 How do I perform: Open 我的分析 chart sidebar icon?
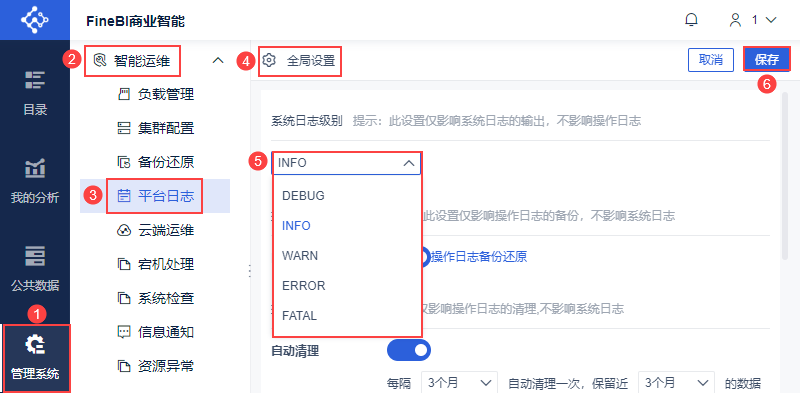[35, 168]
